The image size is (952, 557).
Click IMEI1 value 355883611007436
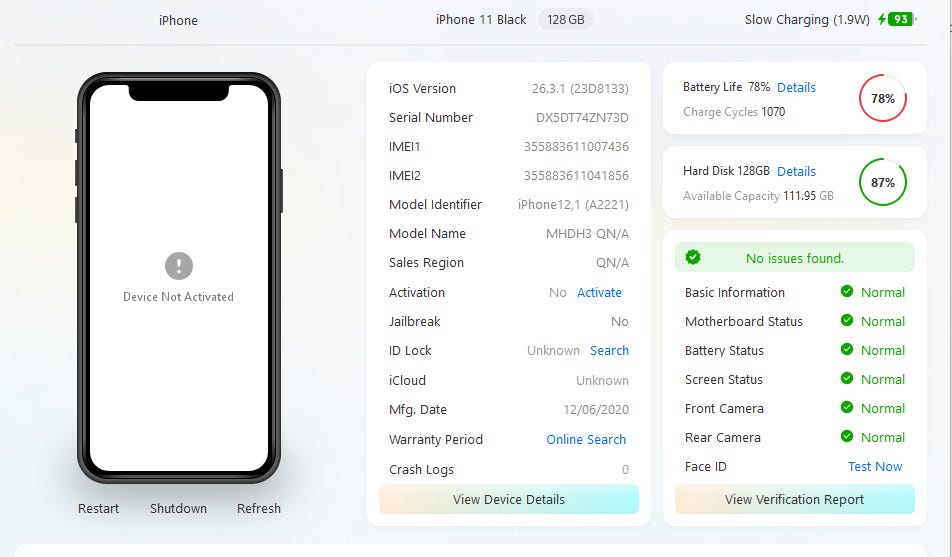[x=576, y=146]
